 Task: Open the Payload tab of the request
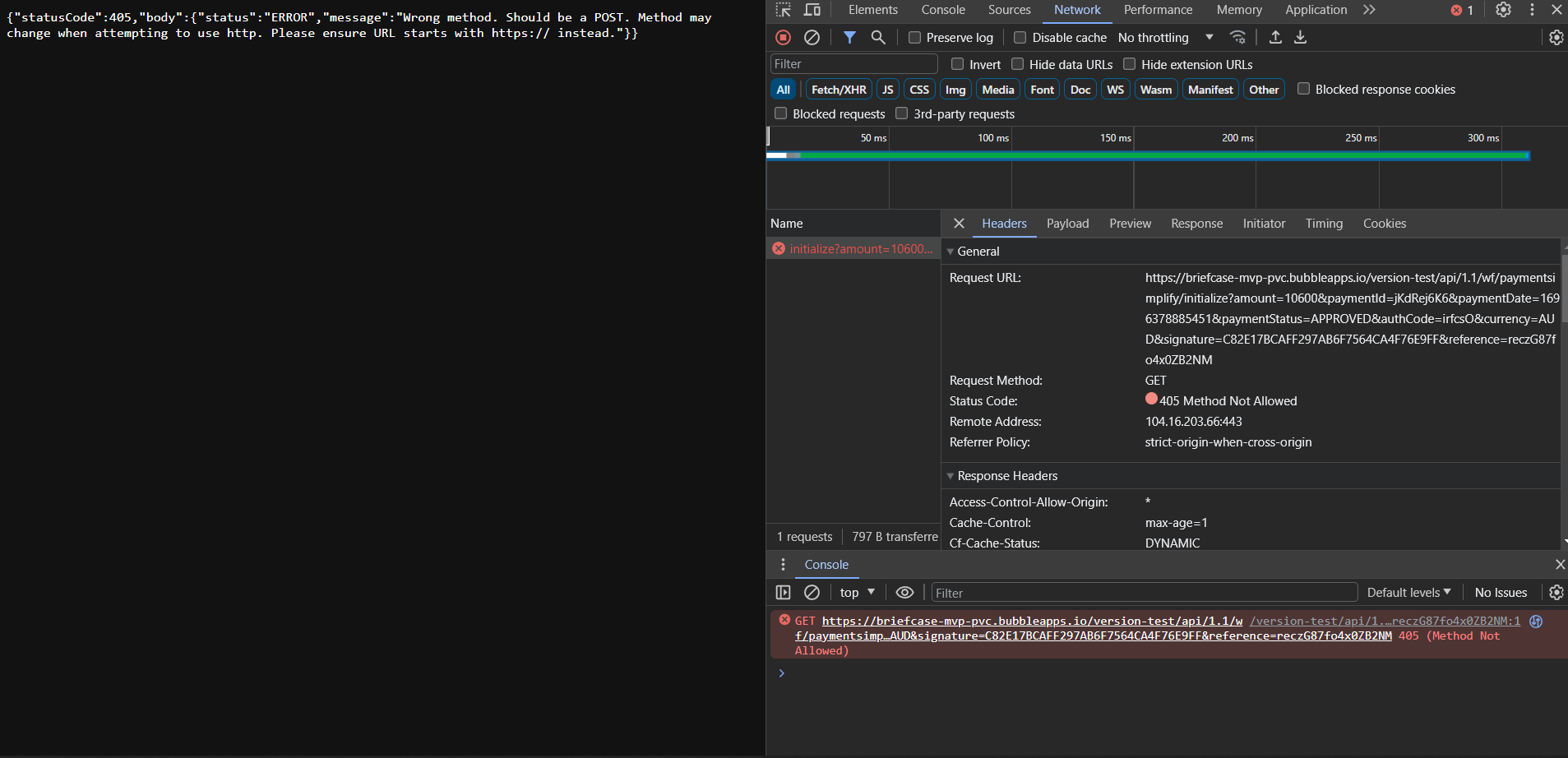[1067, 224]
